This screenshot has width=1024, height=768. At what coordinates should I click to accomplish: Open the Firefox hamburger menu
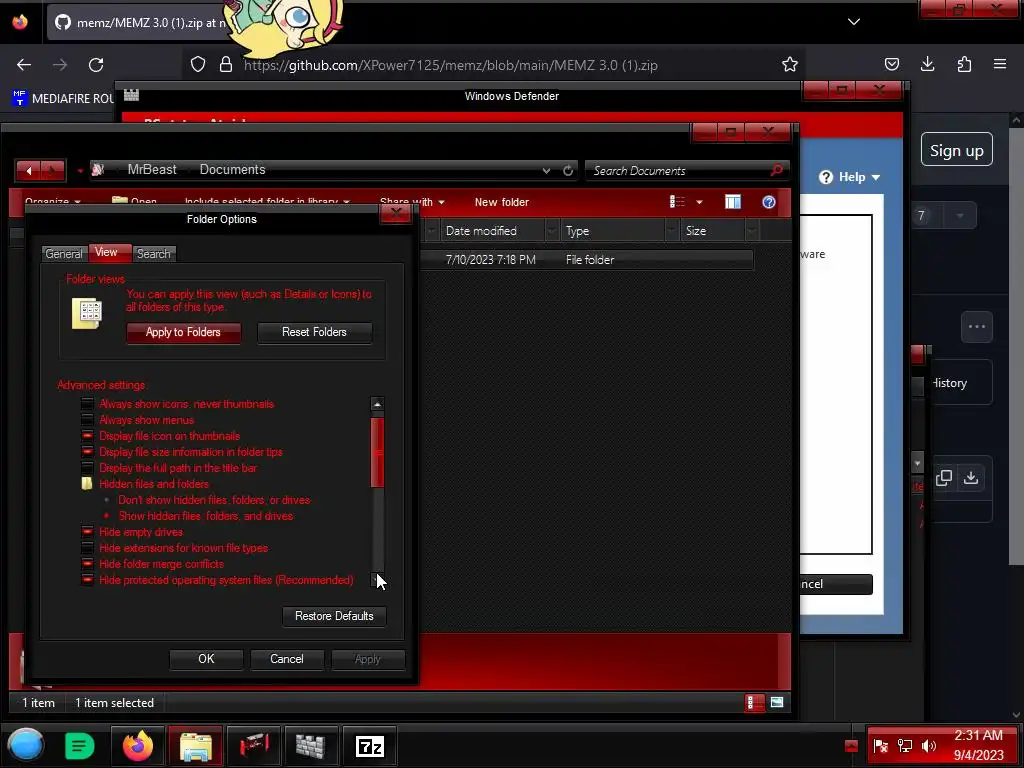coord(1000,64)
